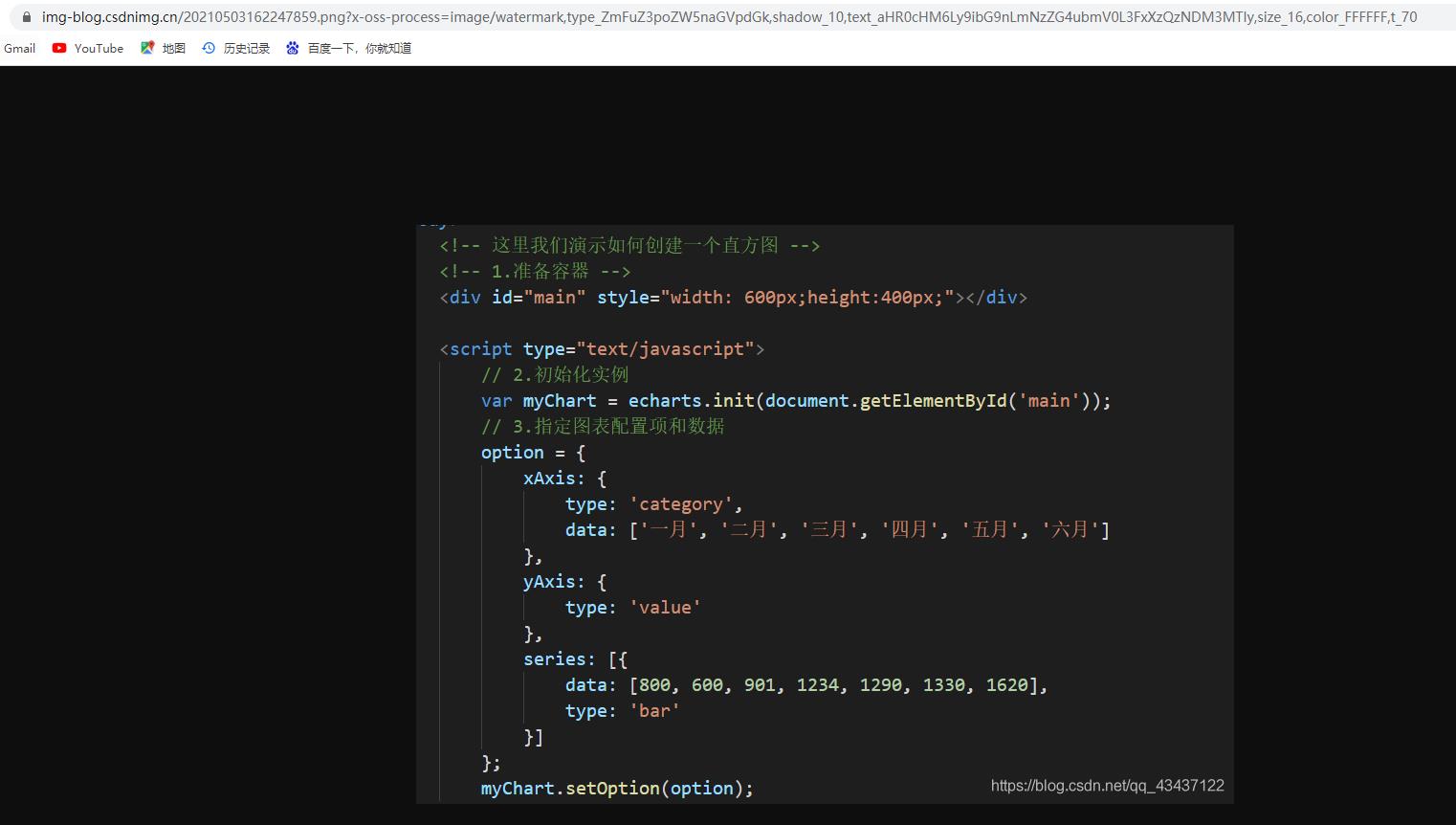Image resolution: width=1456 pixels, height=825 pixels.
Task: Open the 地图 bookmark
Action: pyautogui.click(x=173, y=48)
